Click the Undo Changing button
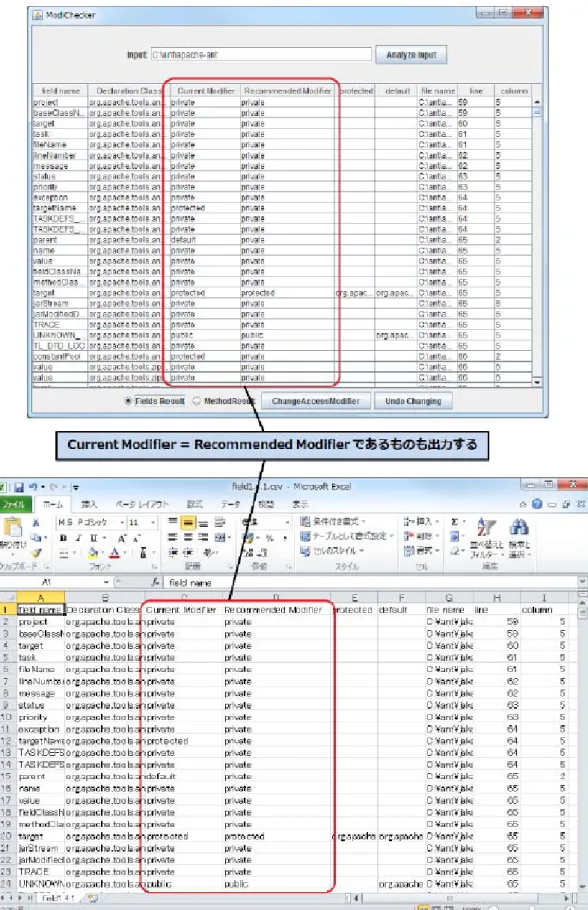The image size is (588, 910). point(413,401)
